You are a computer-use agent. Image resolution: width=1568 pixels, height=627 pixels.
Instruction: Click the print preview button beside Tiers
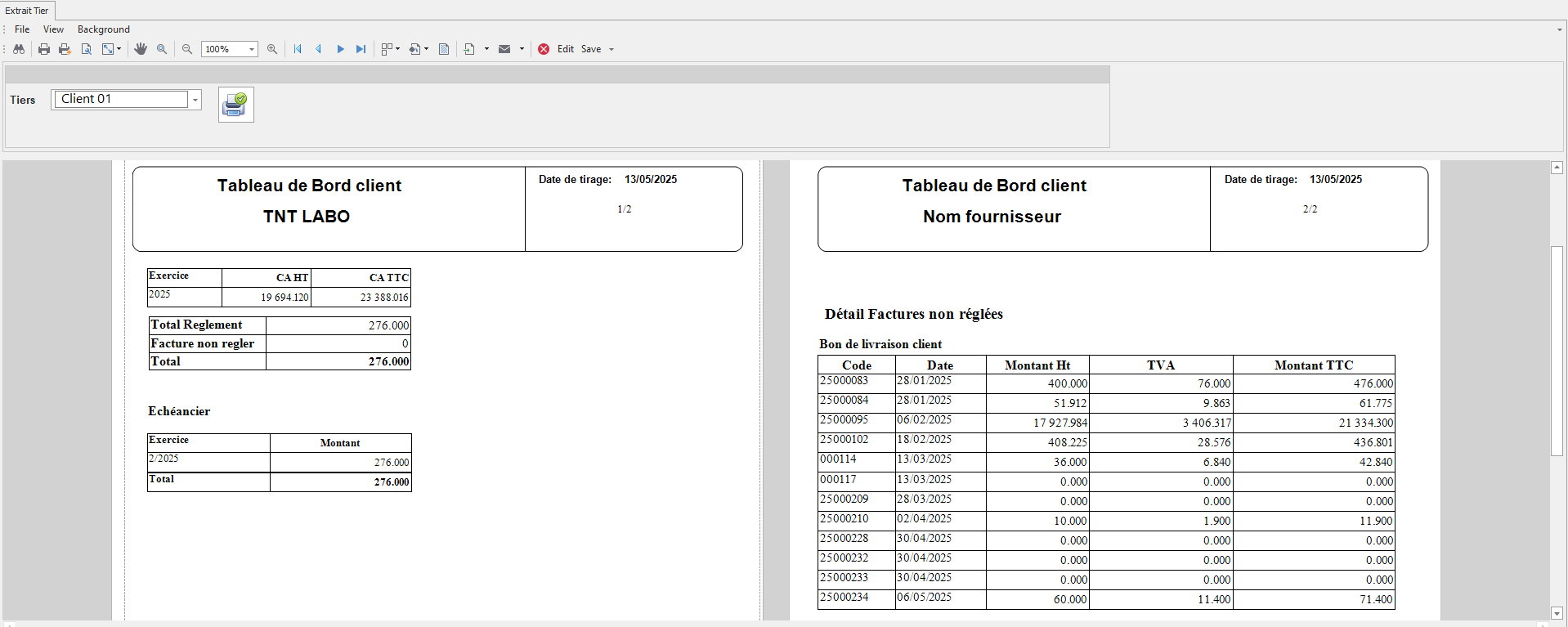pyautogui.click(x=235, y=105)
